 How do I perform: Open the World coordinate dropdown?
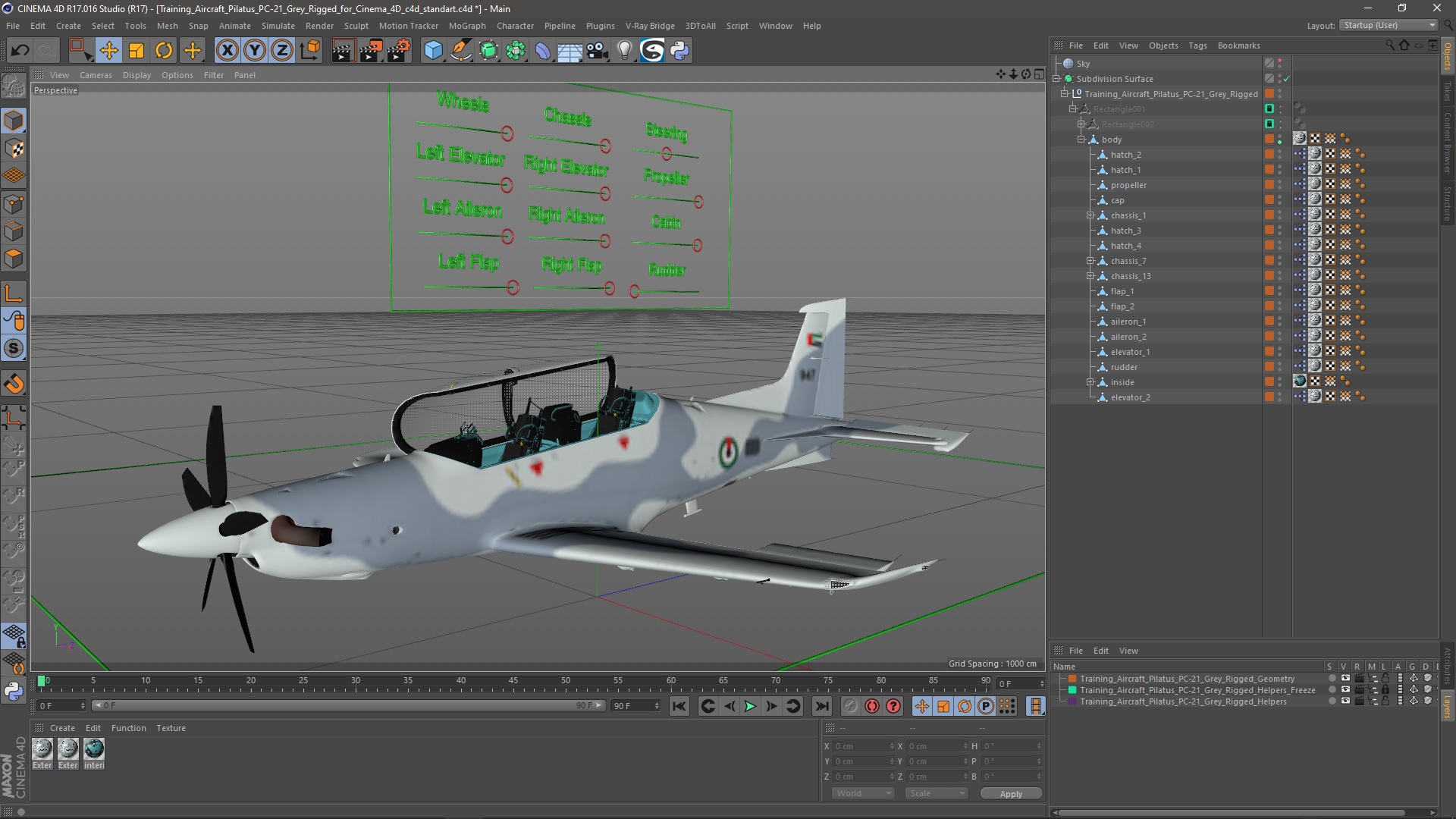862,793
